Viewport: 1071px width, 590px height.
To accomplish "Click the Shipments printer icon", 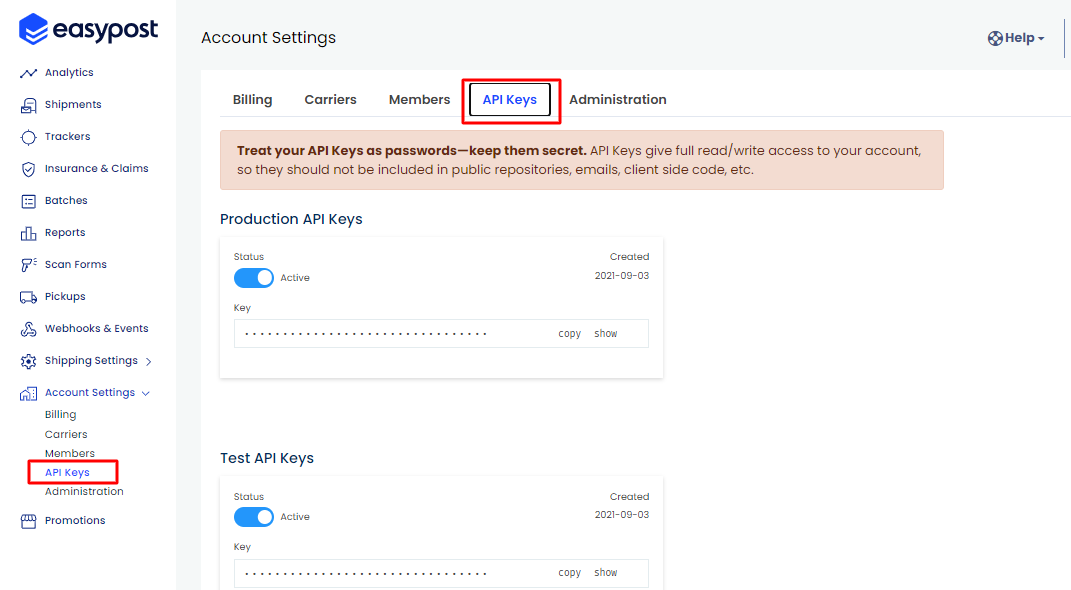I will (x=28, y=105).
